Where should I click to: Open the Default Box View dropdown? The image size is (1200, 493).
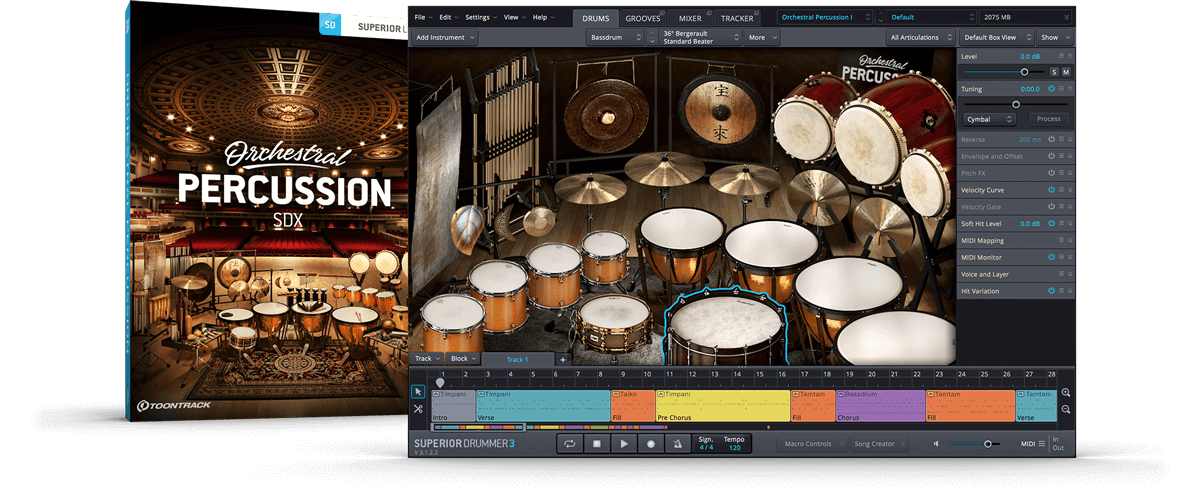pos(995,37)
